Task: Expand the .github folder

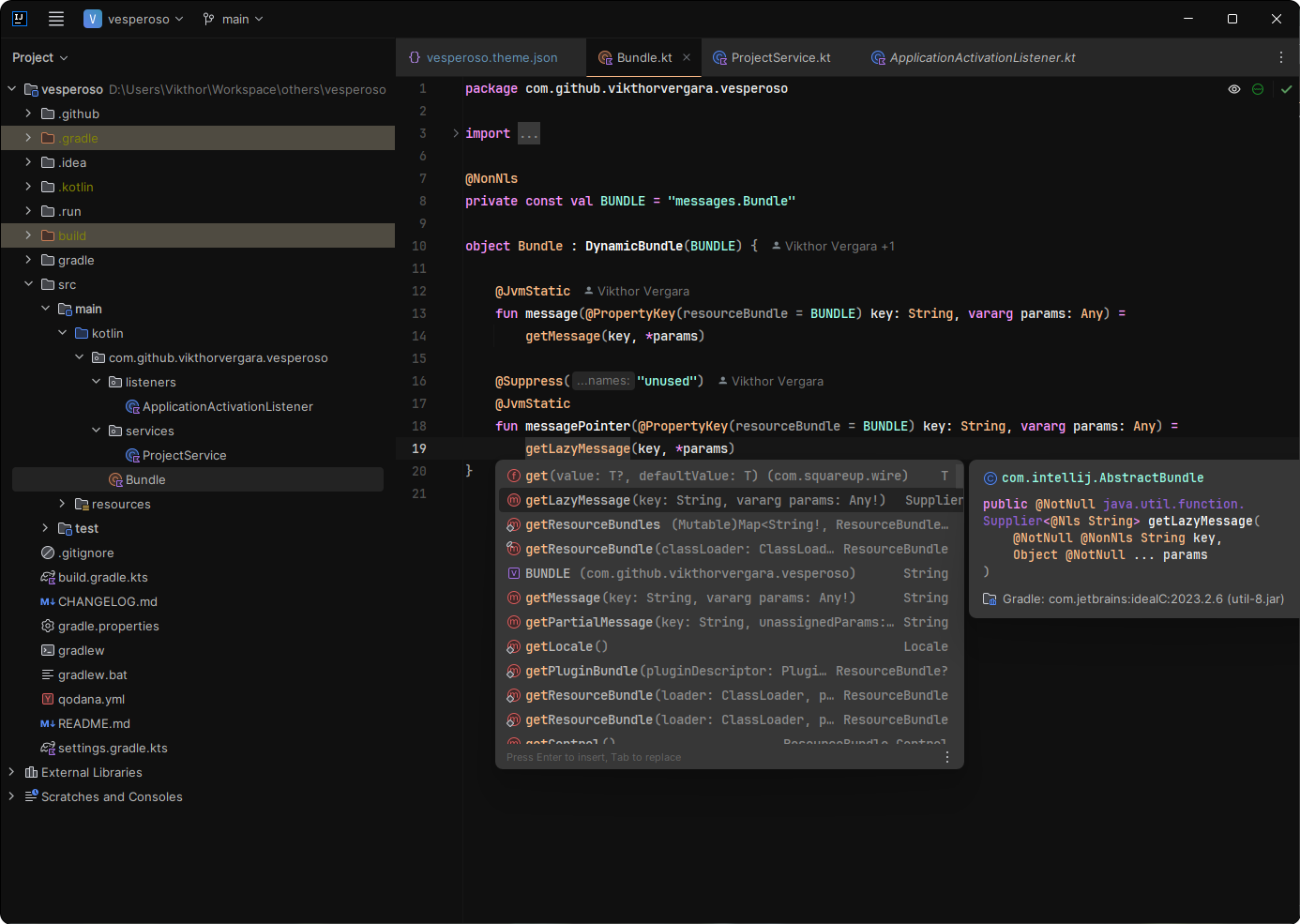Action: (28, 114)
